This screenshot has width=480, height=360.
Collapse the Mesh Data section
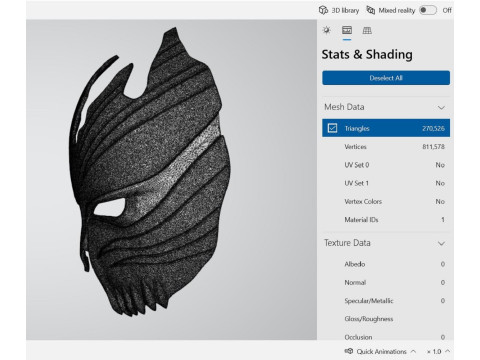(441, 107)
